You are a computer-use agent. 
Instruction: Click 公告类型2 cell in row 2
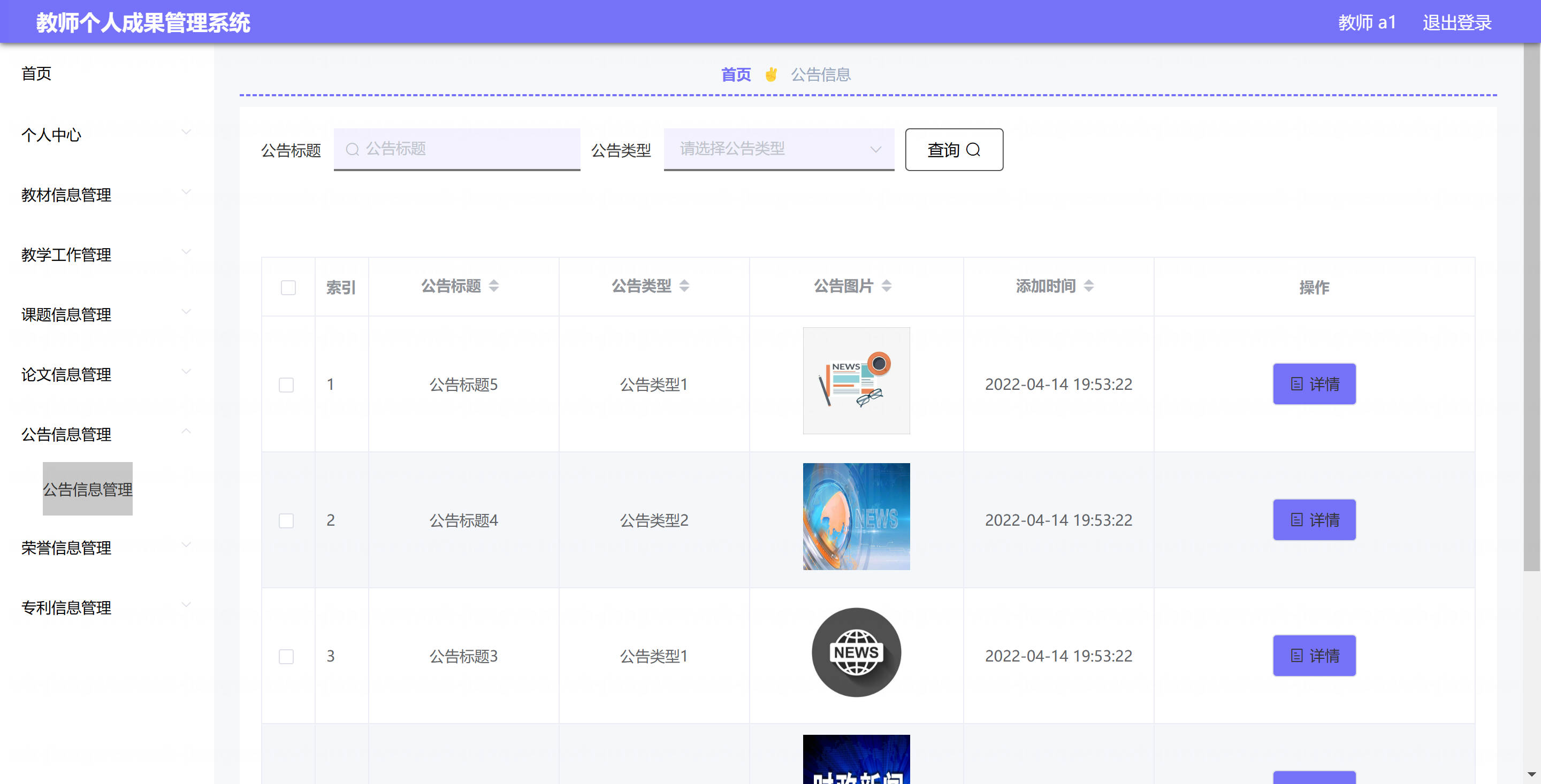[654, 520]
